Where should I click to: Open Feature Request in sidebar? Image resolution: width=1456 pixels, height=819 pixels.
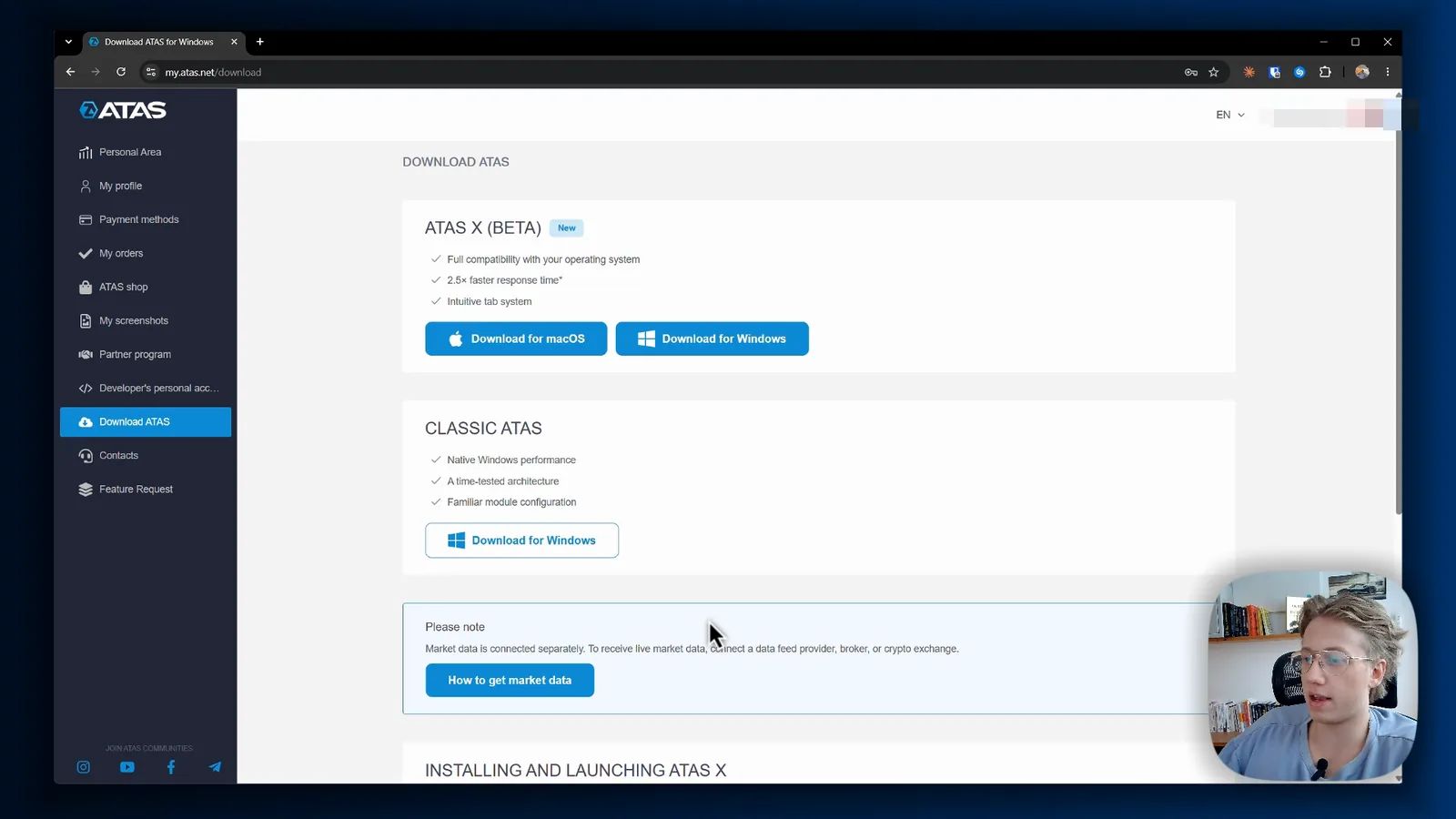click(146, 489)
